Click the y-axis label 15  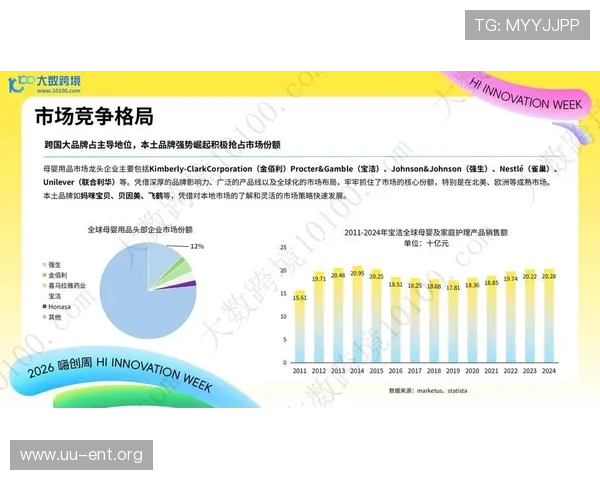pyautogui.click(x=283, y=293)
